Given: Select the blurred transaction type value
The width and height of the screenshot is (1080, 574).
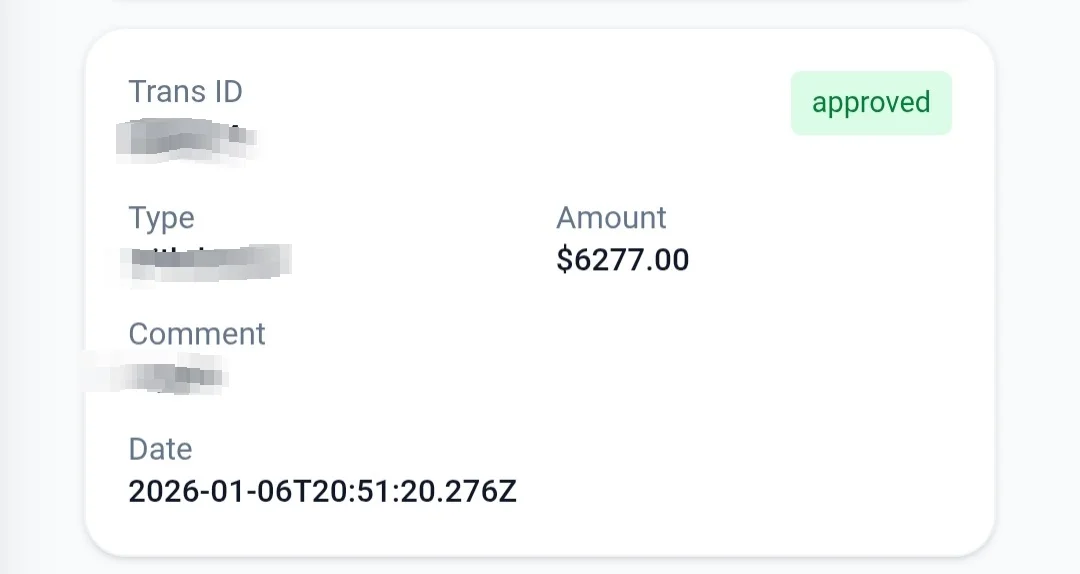Looking at the screenshot, I should tap(210, 261).
